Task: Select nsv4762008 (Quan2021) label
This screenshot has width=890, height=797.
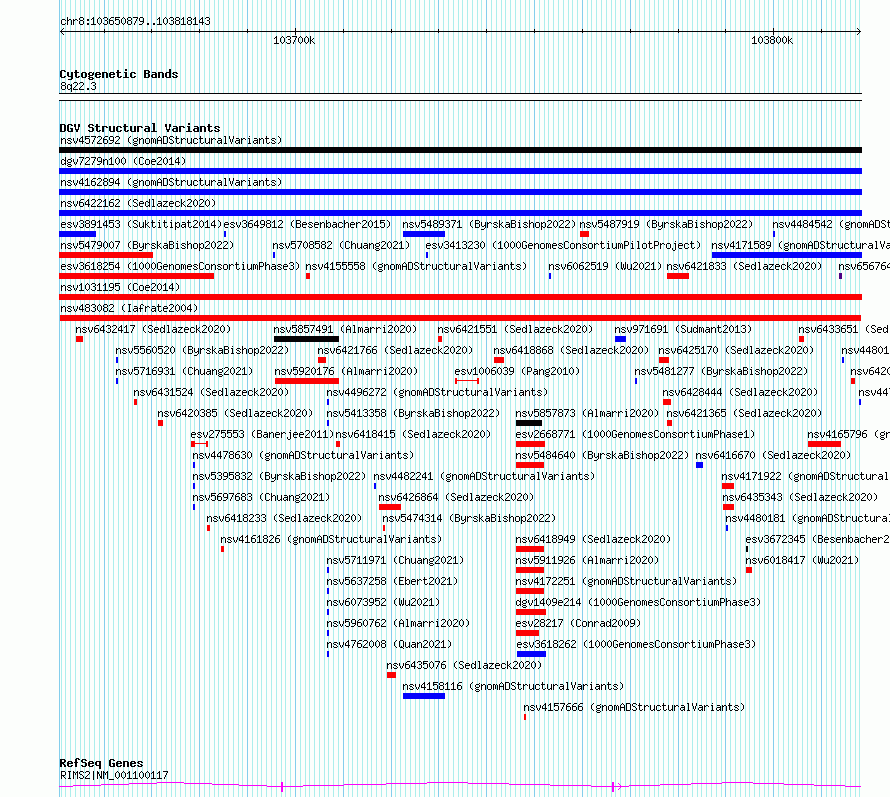Action: click(389, 644)
